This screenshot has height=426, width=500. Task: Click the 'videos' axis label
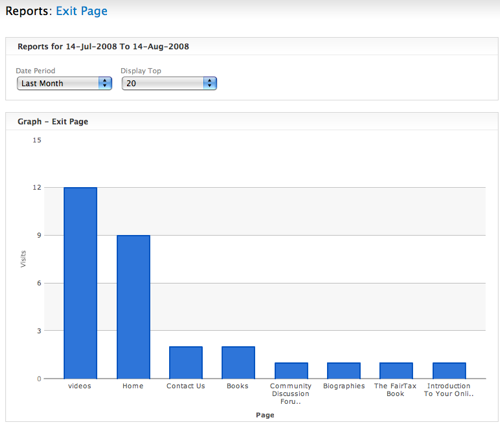(80, 386)
